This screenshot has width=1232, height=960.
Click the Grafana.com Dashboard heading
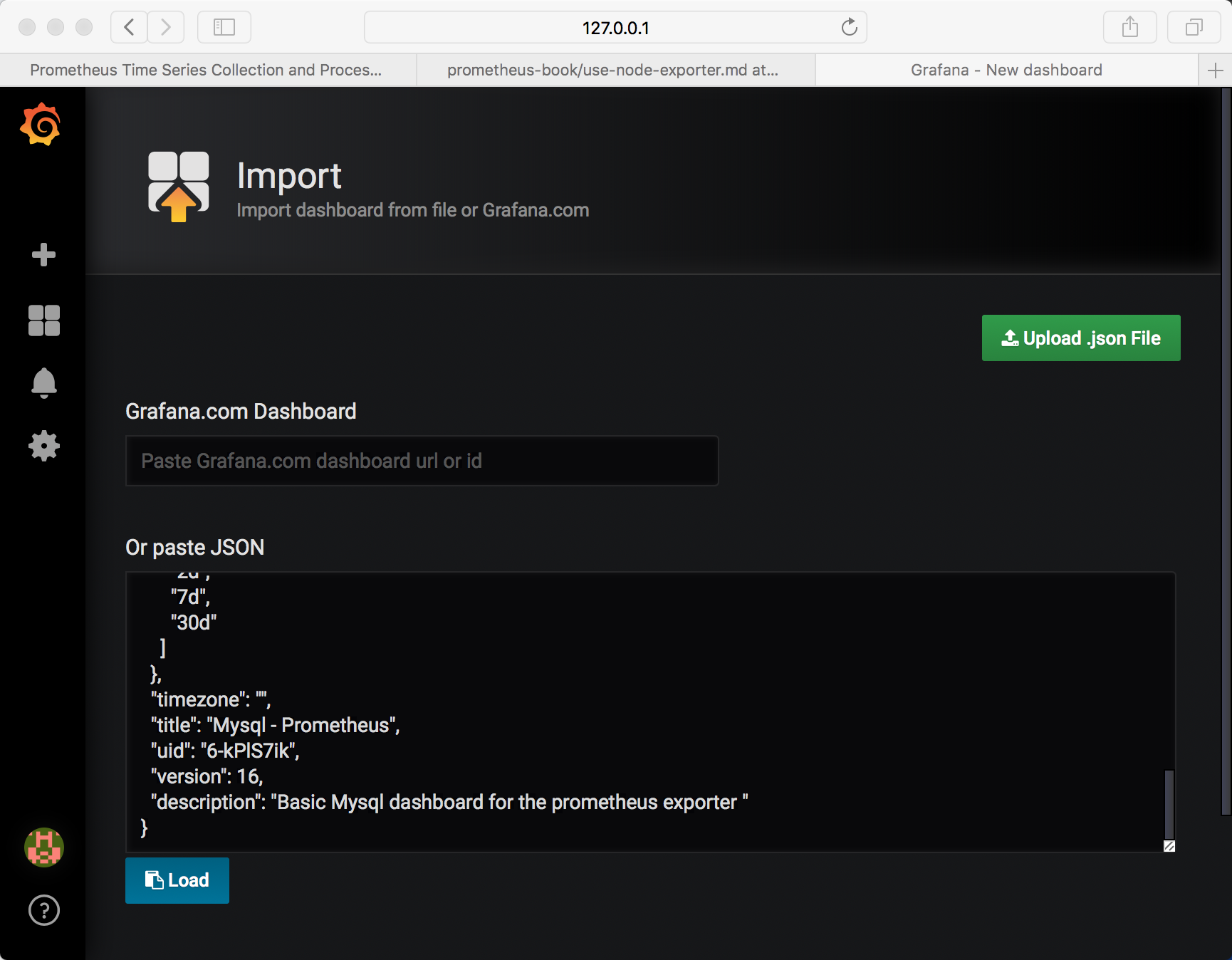click(241, 411)
